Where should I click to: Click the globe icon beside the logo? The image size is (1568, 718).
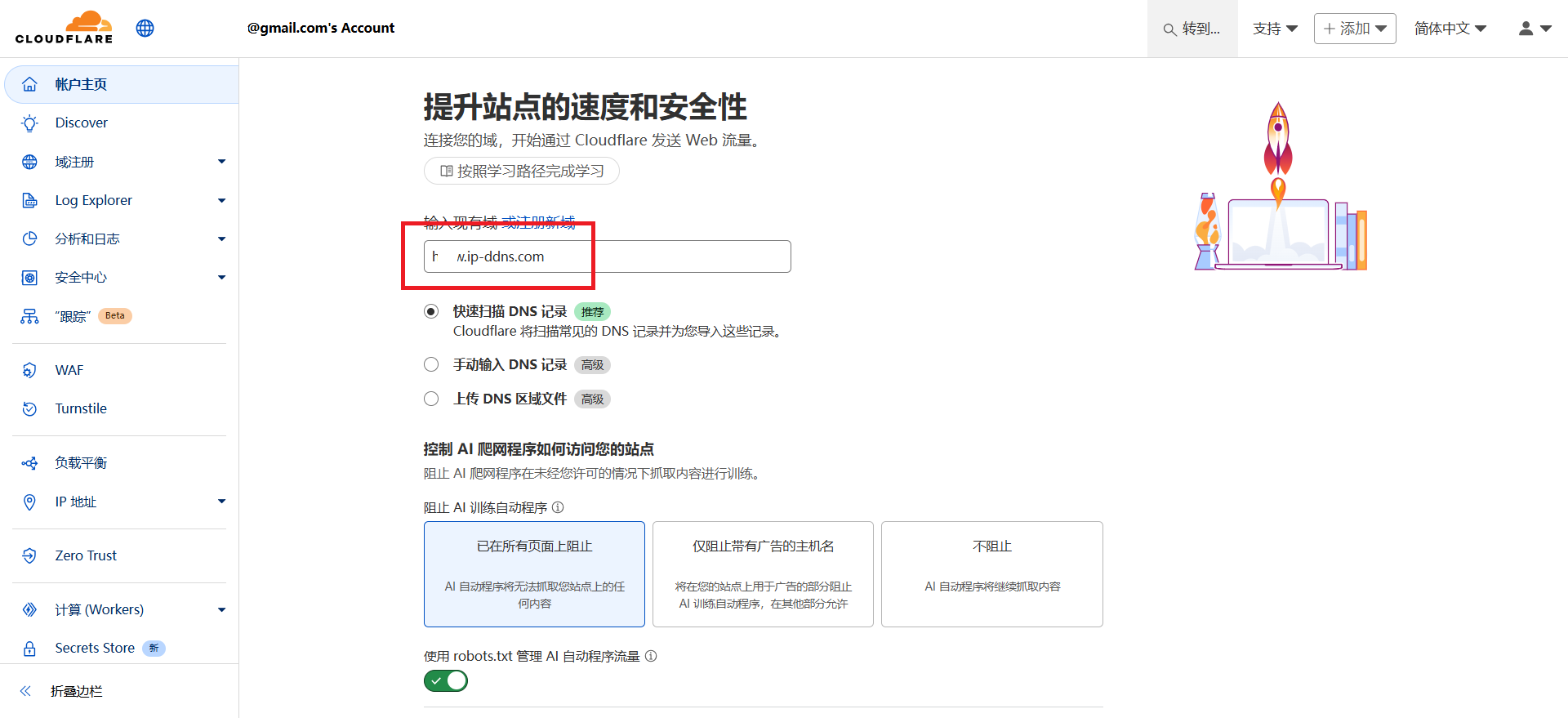click(x=145, y=29)
